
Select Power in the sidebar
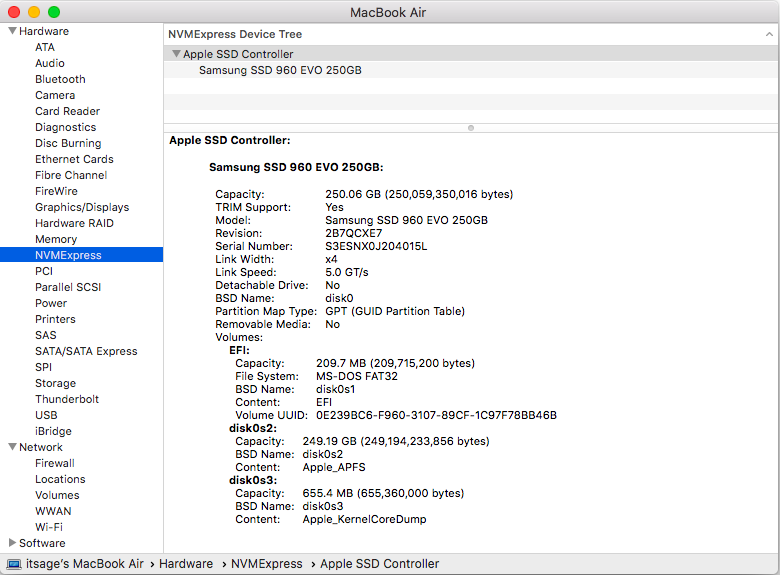point(51,303)
